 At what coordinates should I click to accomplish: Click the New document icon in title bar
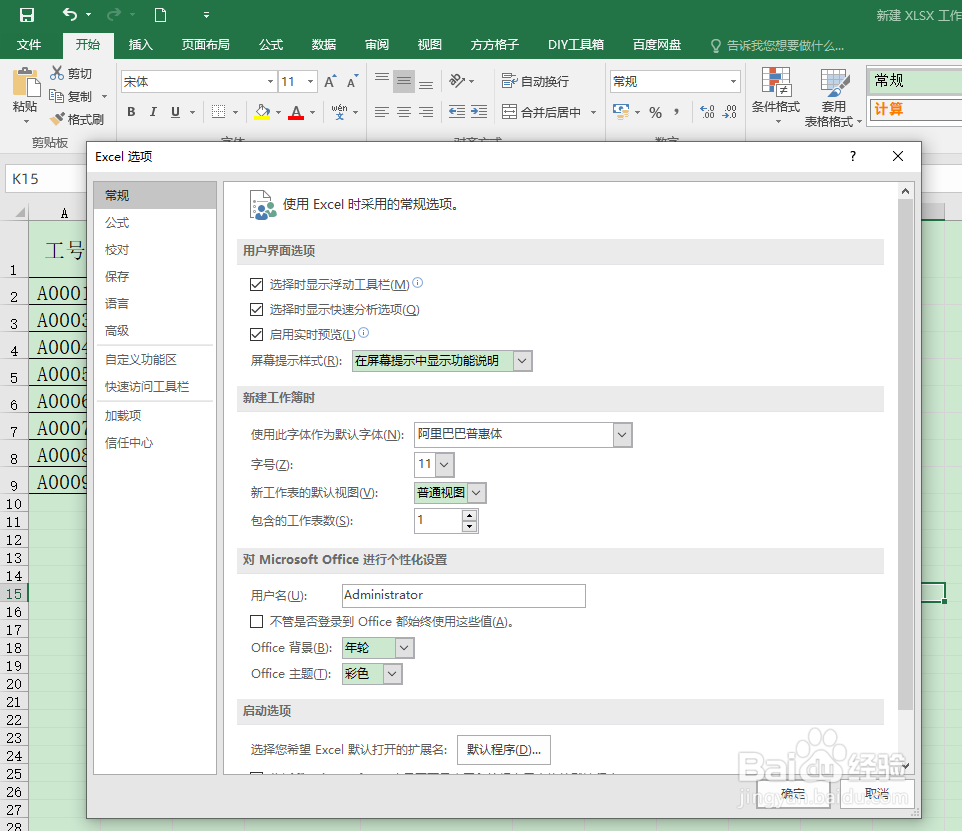(161, 15)
